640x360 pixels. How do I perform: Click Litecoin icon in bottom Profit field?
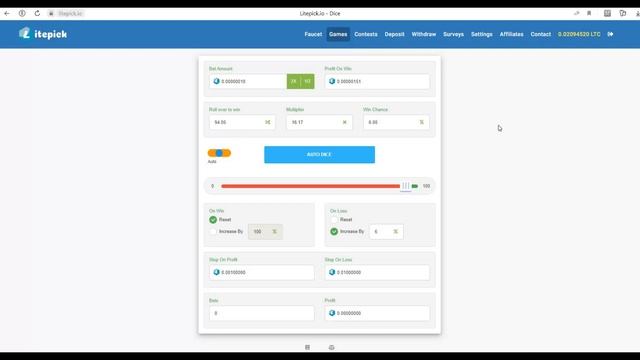point(332,313)
